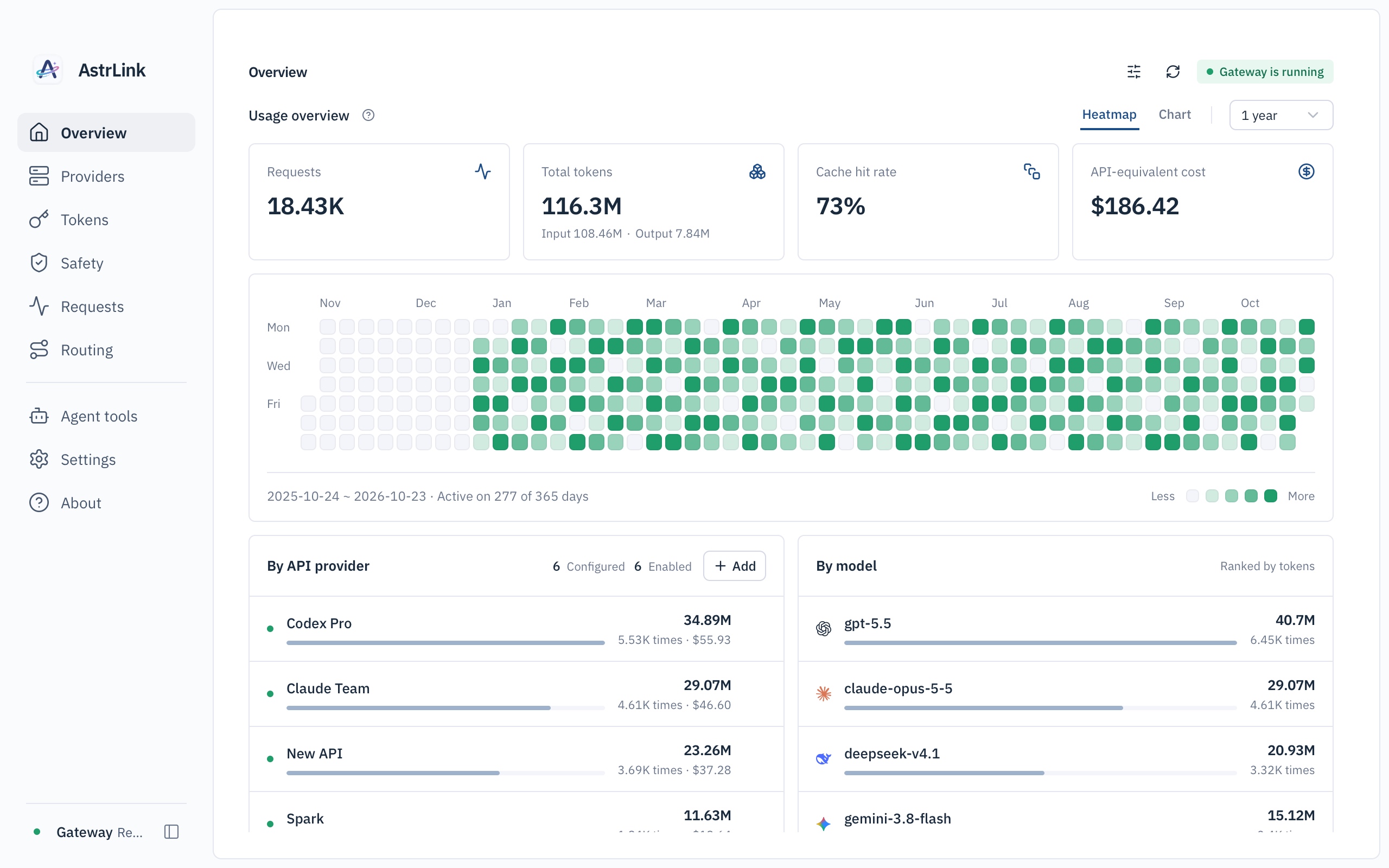Click the Requests activity pulse icon on the stat card
Image resolution: width=1389 pixels, height=868 pixels.
click(x=483, y=171)
